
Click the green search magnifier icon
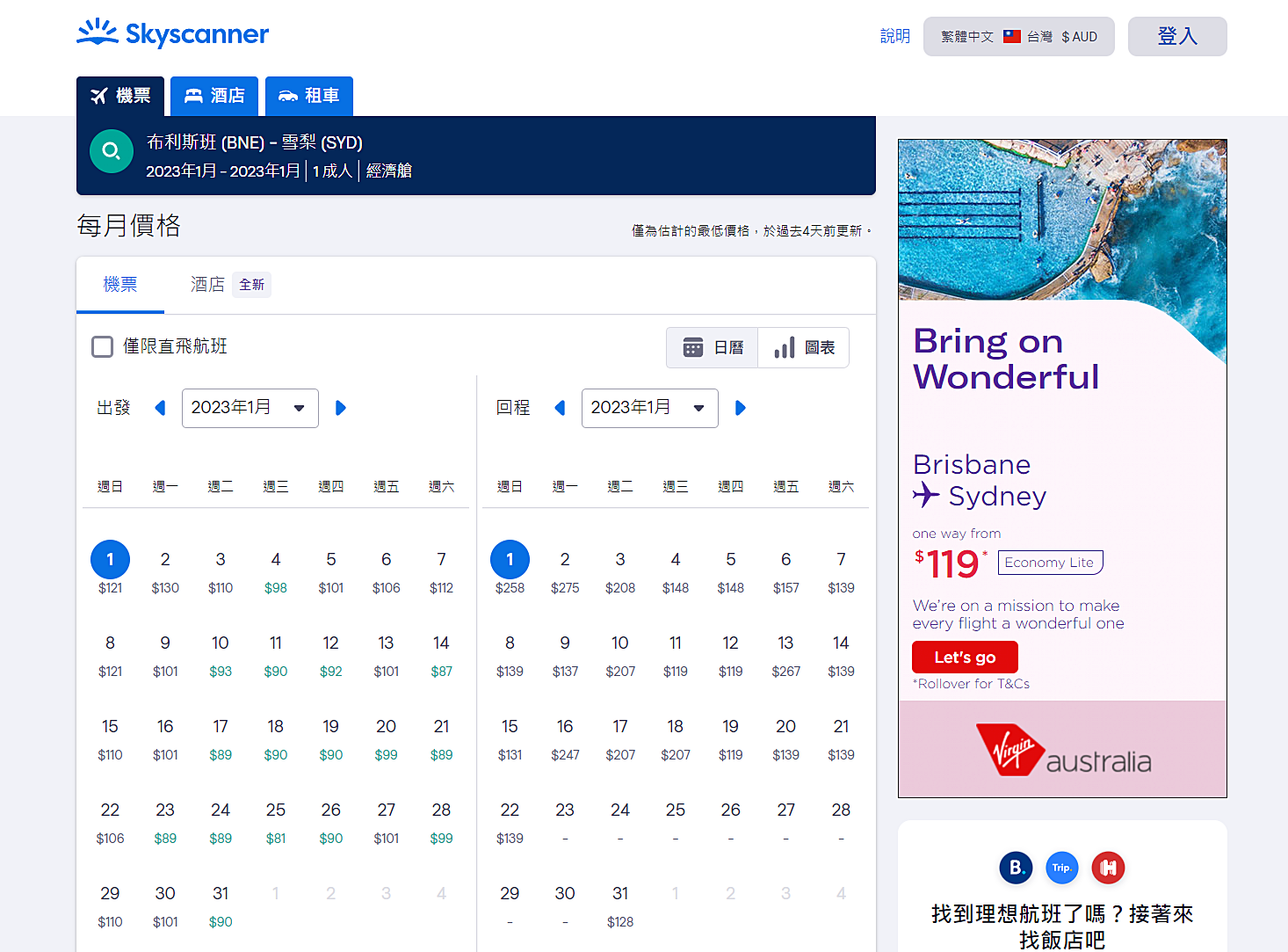pos(112,151)
